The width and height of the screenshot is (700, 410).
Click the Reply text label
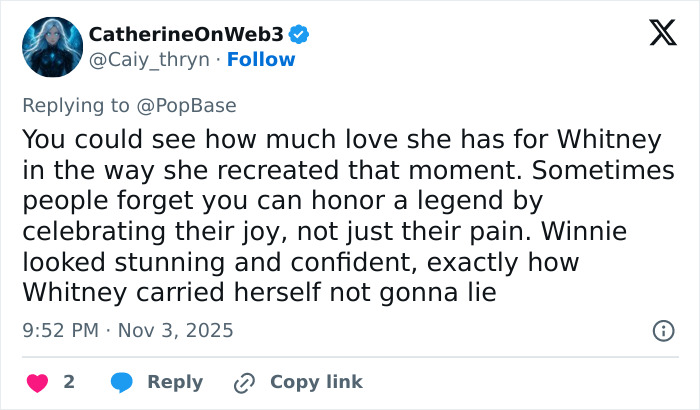coord(175,382)
